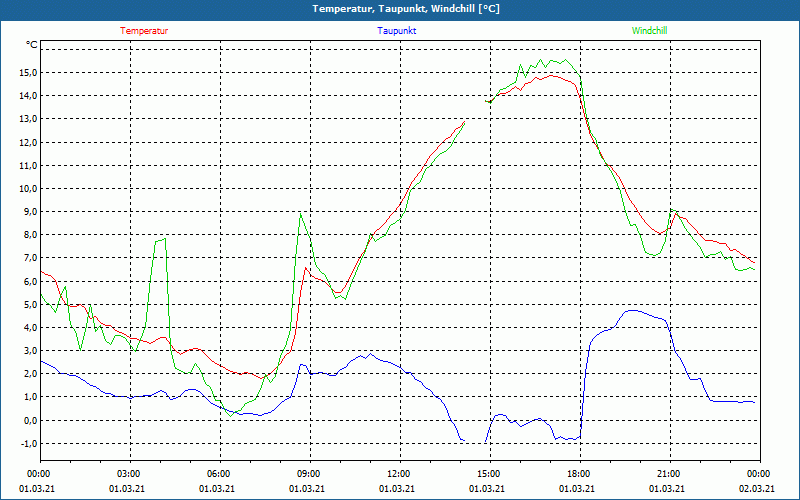Click the '°C' unit label on the axis
800x500 pixels.
(x=31, y=45)
